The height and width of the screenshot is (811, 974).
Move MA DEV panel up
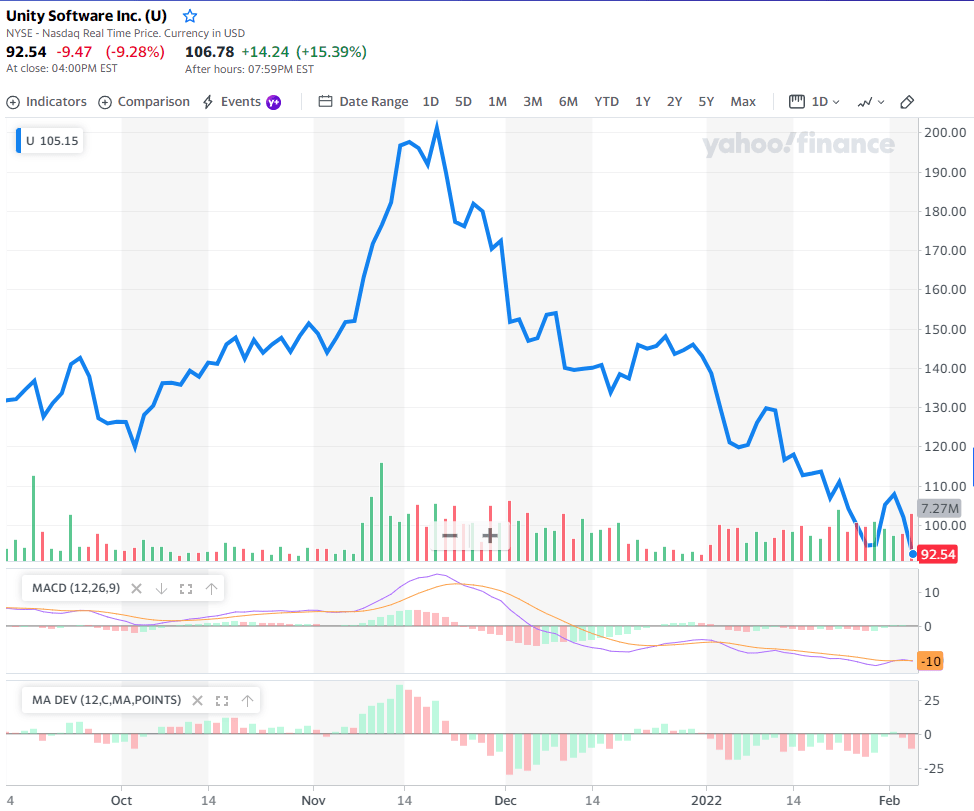[x=247, y=700]
